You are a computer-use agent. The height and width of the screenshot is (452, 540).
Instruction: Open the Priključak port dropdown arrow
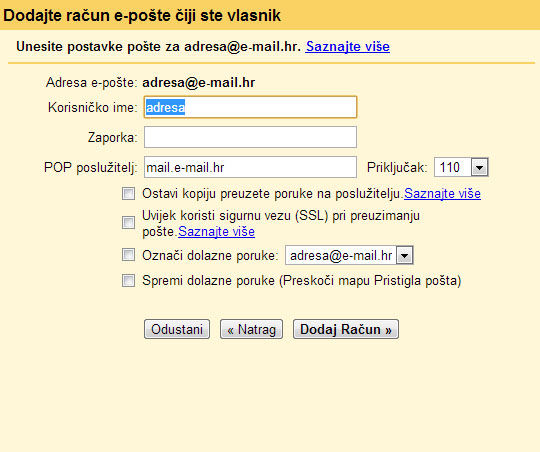[479, 167]
